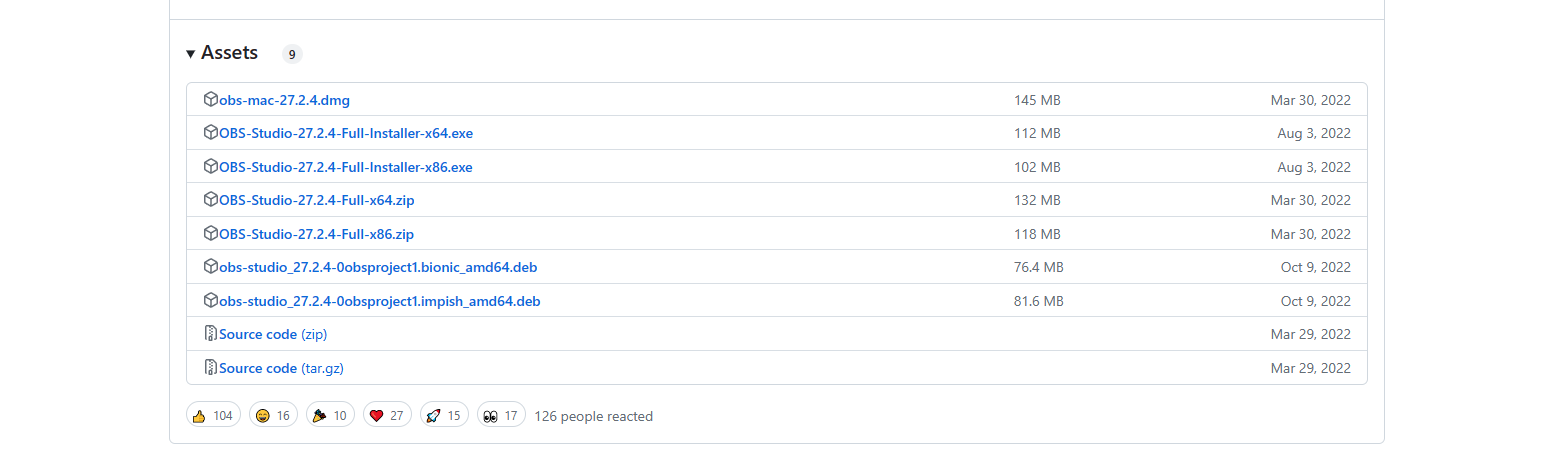Collapse the Assets section triangle
1557x467 pixels.
click(x=190, y=54)
